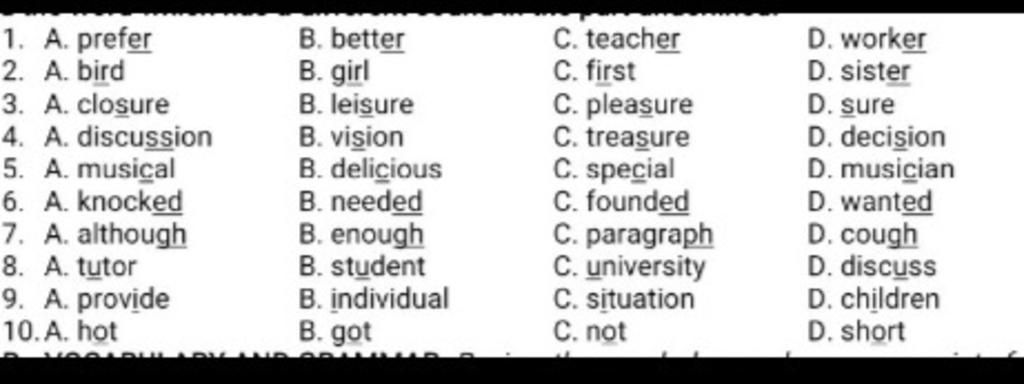Pick option B. got in question 10
This screenshot has width=1024, height=384.
[336, 332]
